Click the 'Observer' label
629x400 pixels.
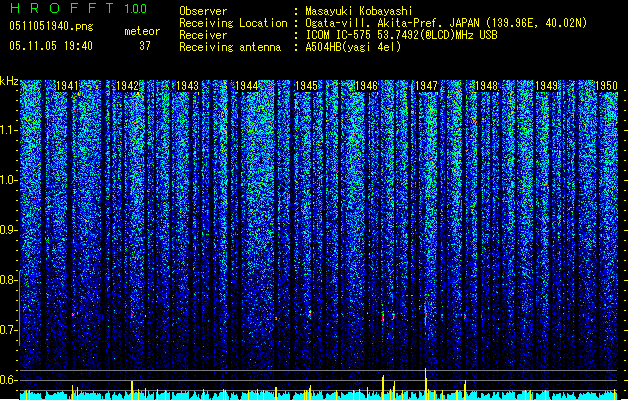point(203,11)
